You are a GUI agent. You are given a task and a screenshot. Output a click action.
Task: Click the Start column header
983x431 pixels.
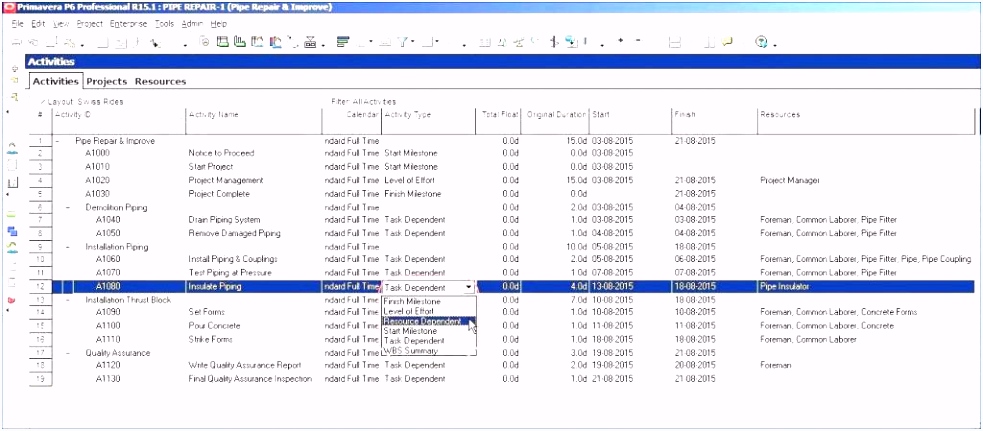[x=630, y=121]
